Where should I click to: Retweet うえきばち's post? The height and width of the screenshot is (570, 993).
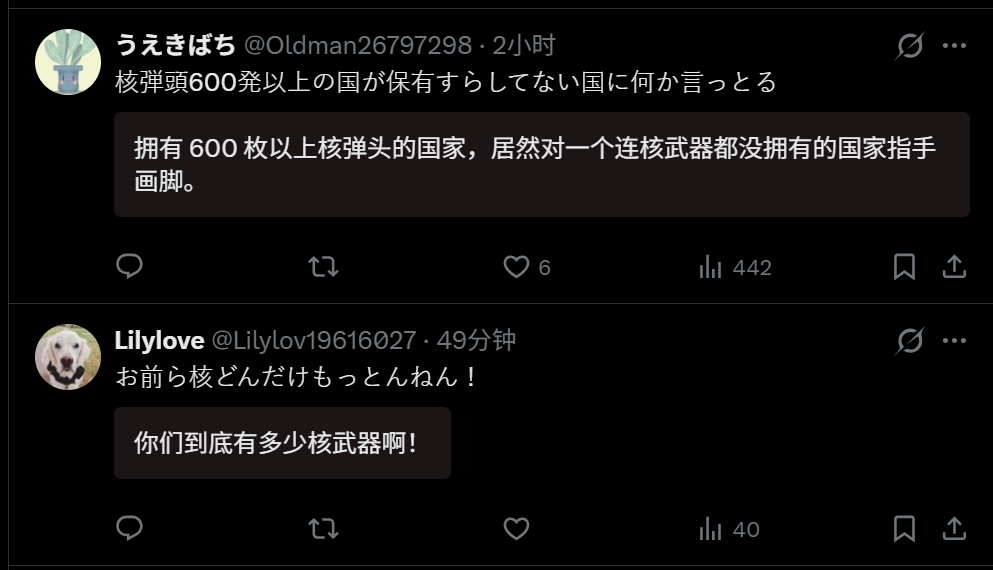pyautogui.click(x=324, y=267)
